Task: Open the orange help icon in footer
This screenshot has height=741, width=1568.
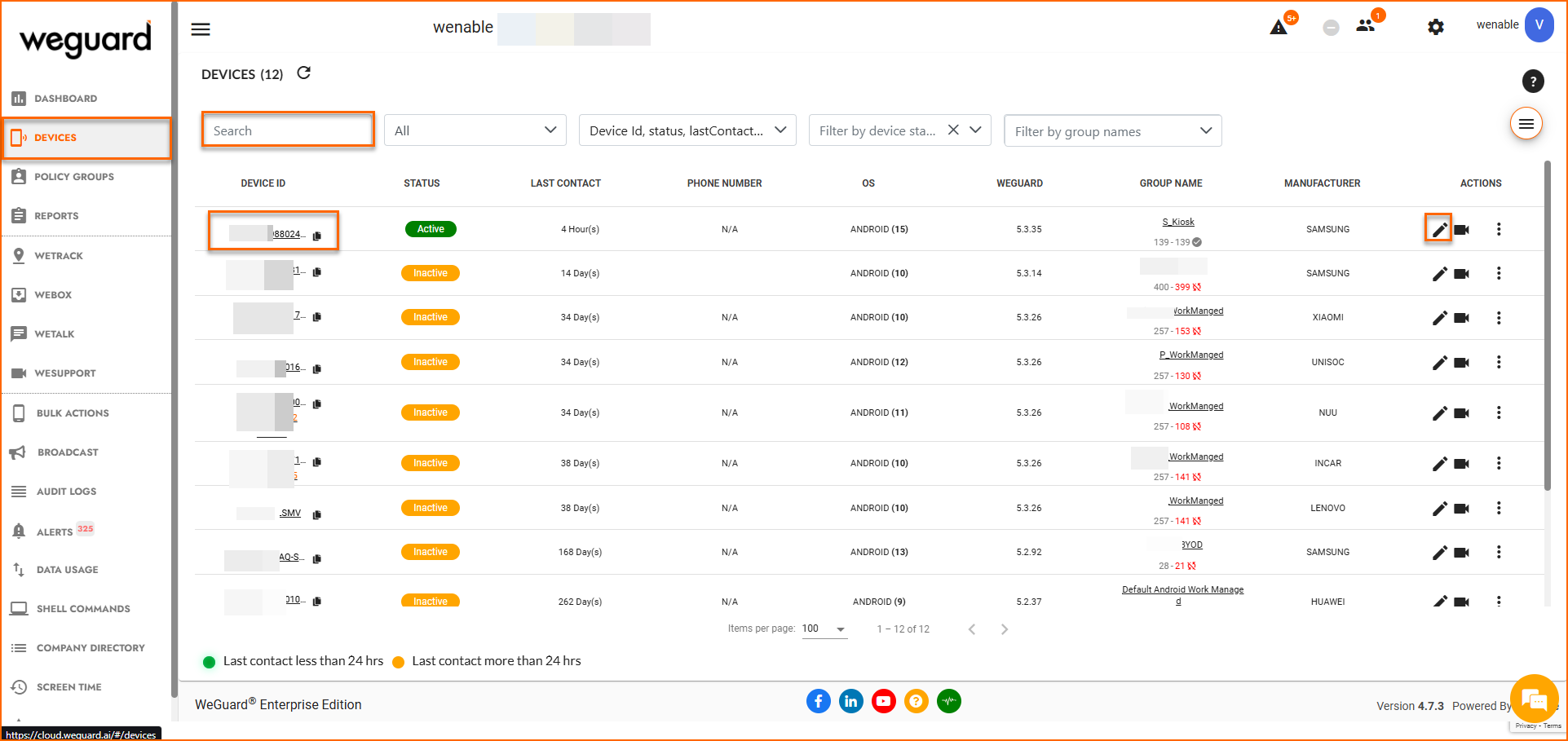Action: [x=917, y=701]
